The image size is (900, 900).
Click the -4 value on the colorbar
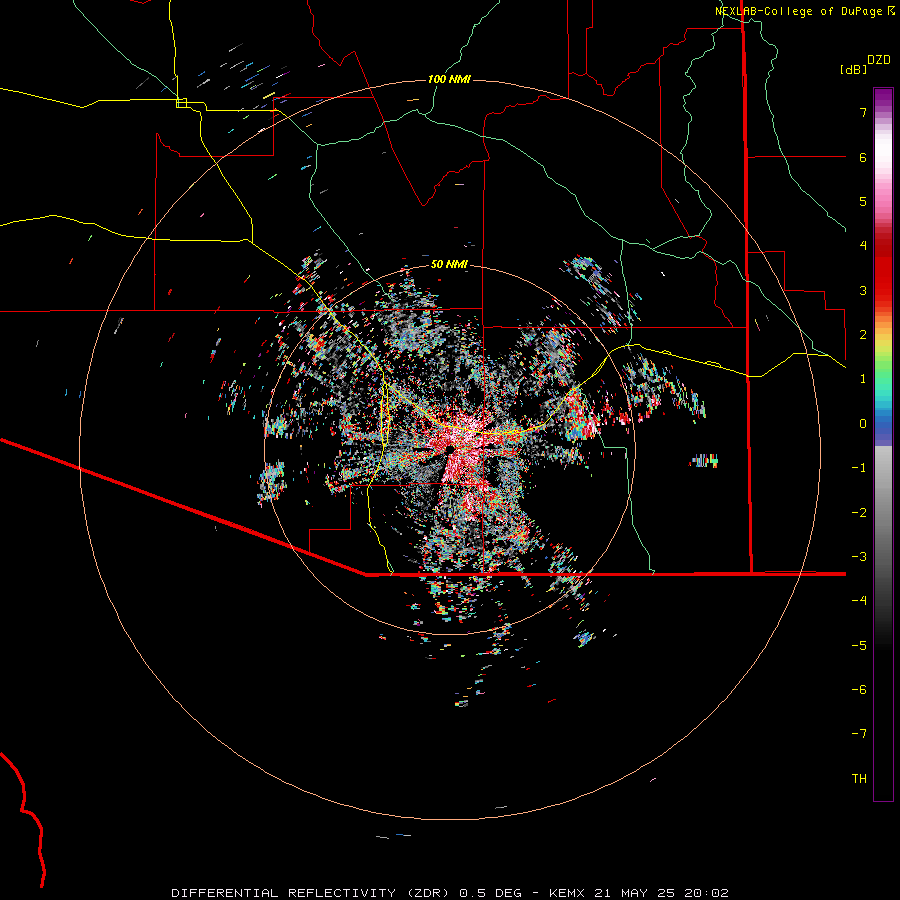pos(859,601)
